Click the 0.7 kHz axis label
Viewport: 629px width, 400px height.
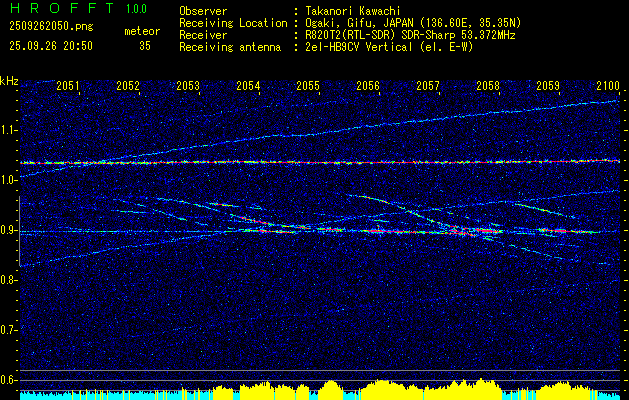[7, 330]
